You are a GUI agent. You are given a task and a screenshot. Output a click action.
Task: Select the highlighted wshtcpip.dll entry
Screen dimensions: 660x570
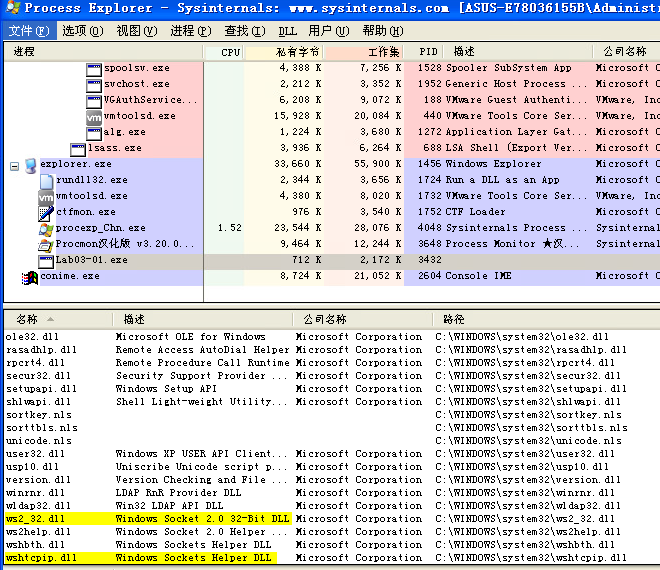(x=42, y=558)
